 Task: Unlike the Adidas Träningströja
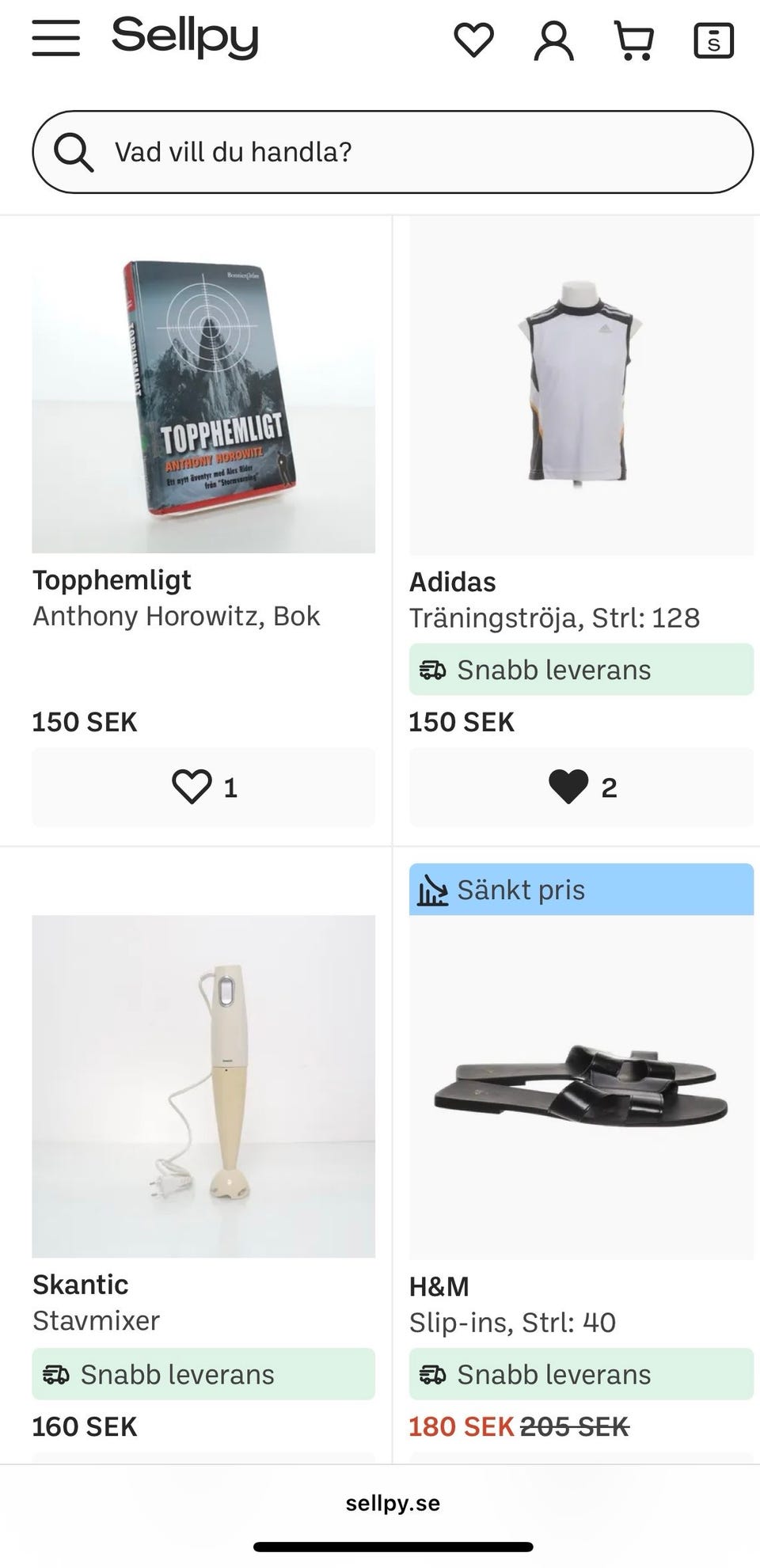click(581, 787)
